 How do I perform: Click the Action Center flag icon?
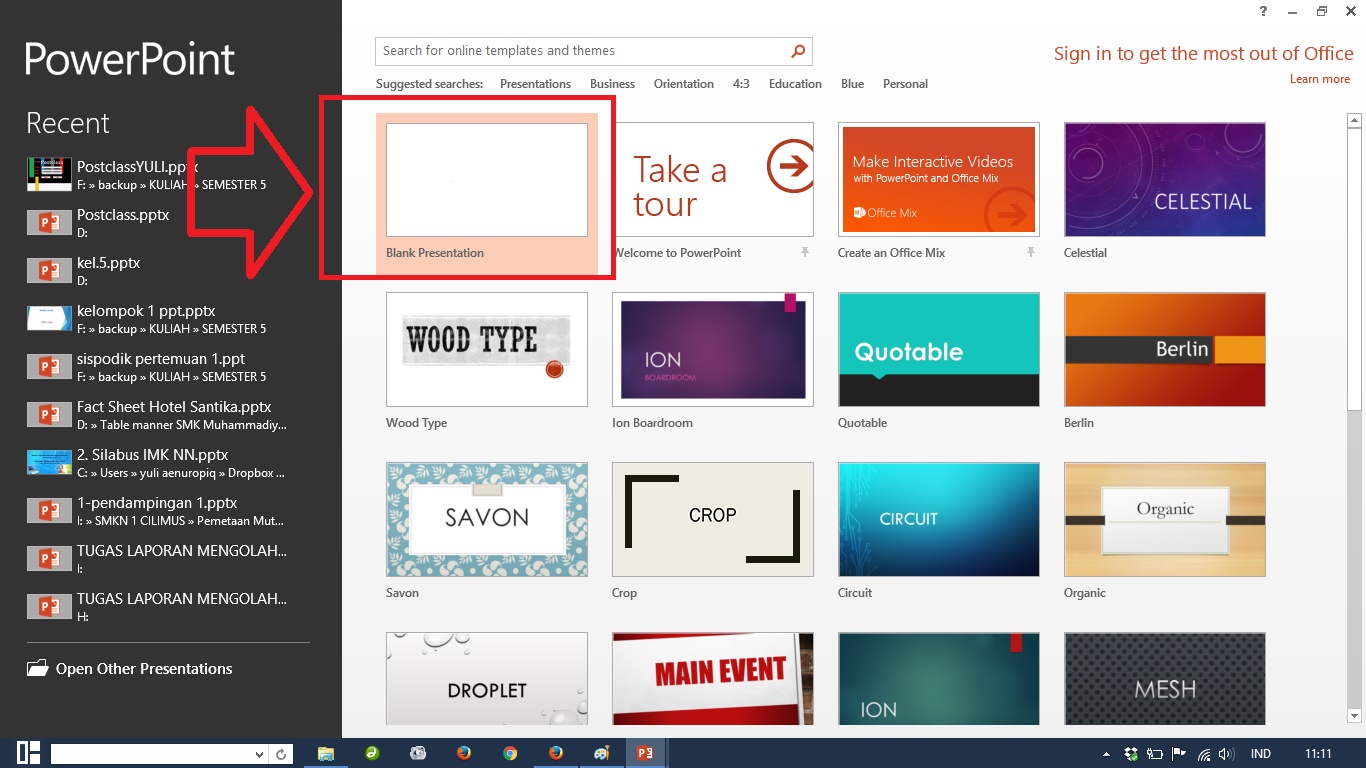[x=1179, y=754]
